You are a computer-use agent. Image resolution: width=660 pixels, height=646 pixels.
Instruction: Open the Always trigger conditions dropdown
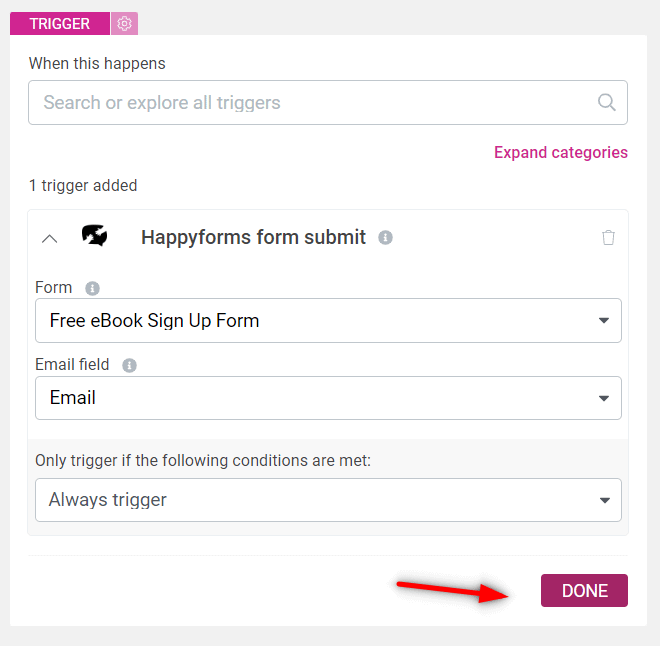[x=328, y=500]
